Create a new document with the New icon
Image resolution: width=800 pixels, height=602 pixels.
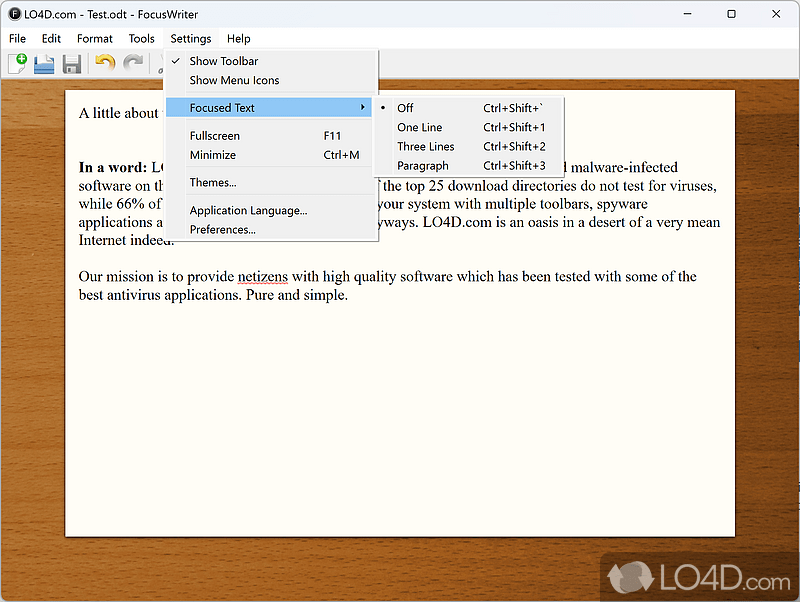[18, 63]
